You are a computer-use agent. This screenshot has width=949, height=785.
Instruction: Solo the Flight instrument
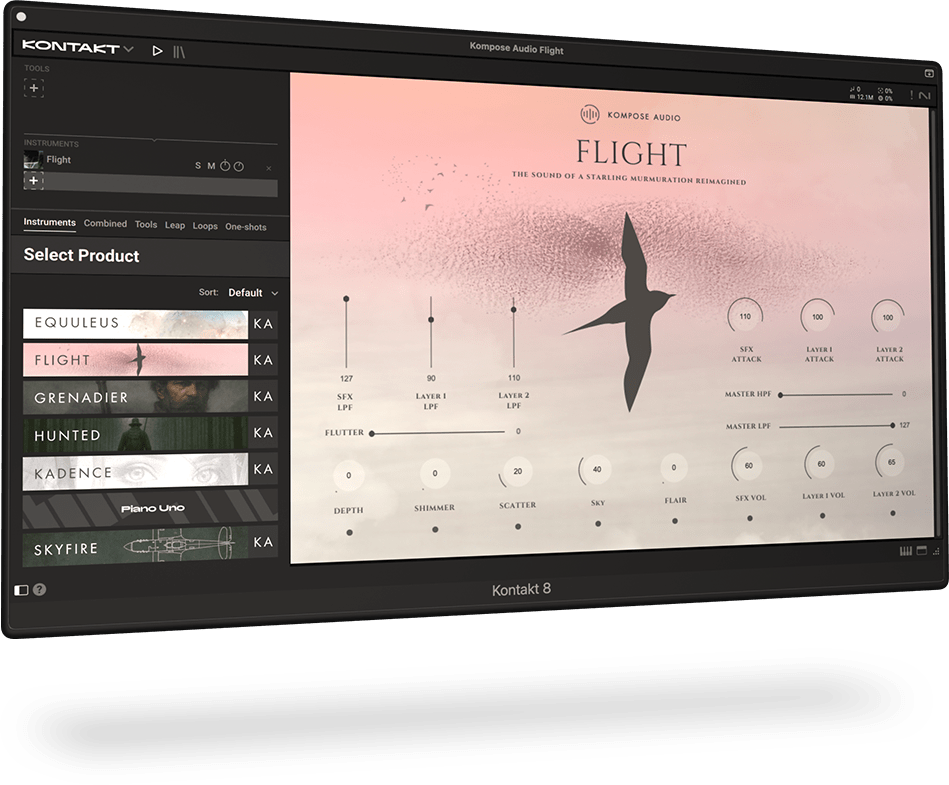(x=198, y=166)
